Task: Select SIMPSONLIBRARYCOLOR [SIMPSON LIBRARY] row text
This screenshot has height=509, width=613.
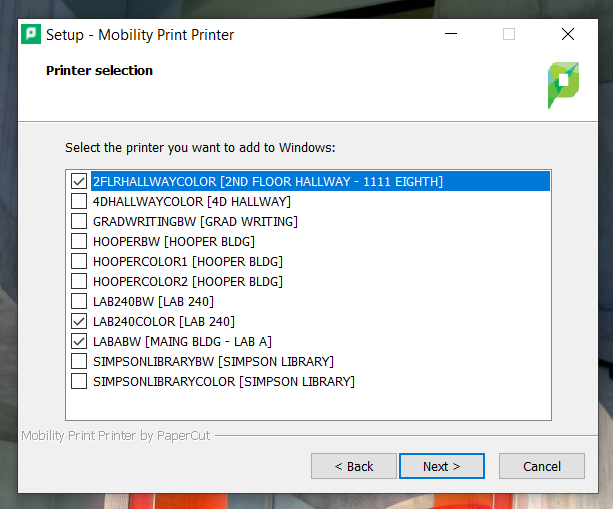Action: [224, 382]
